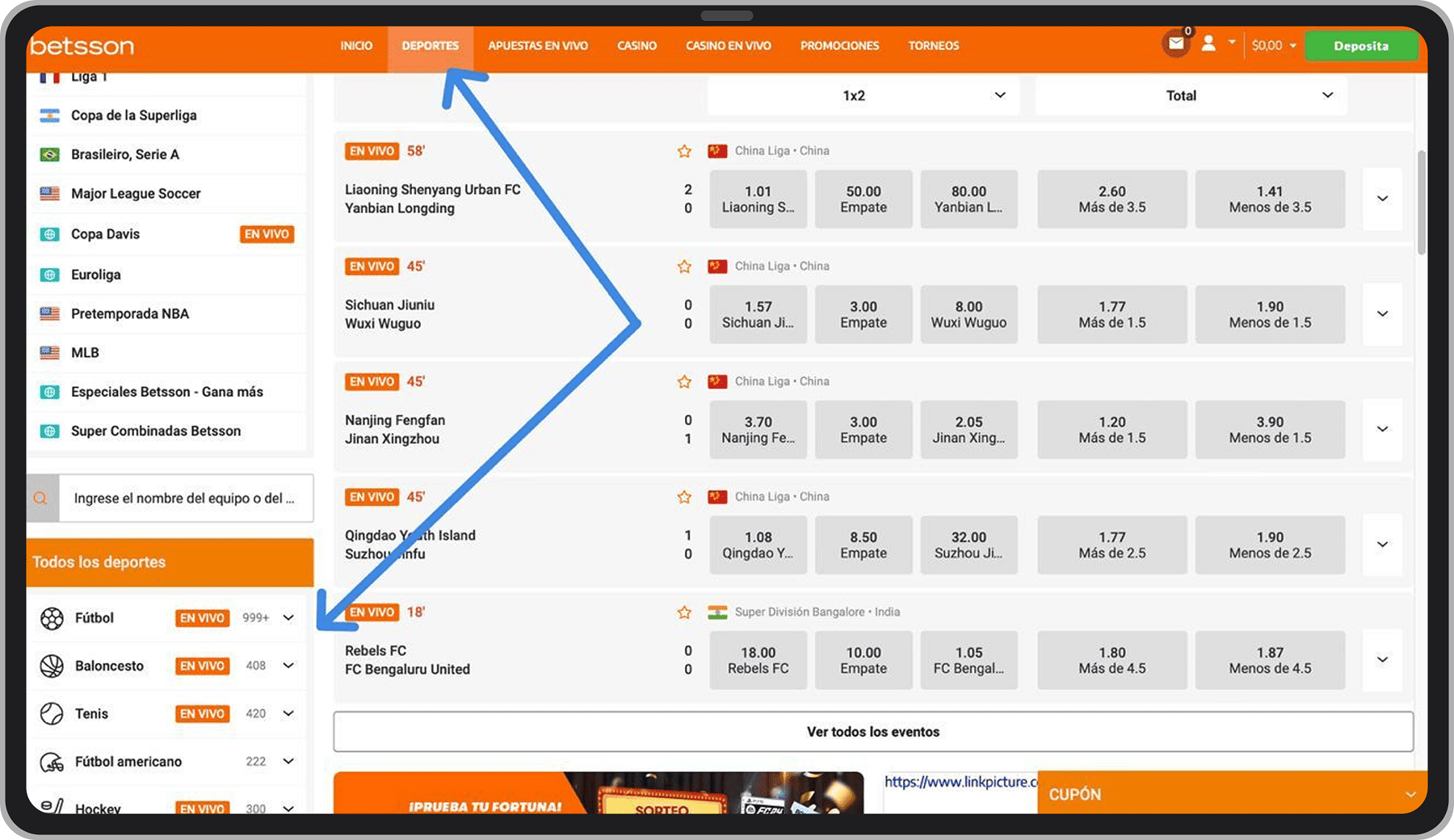Open the PROMOCIONES tab
This screenshot has width=1454, height=840.
point(840,46)
